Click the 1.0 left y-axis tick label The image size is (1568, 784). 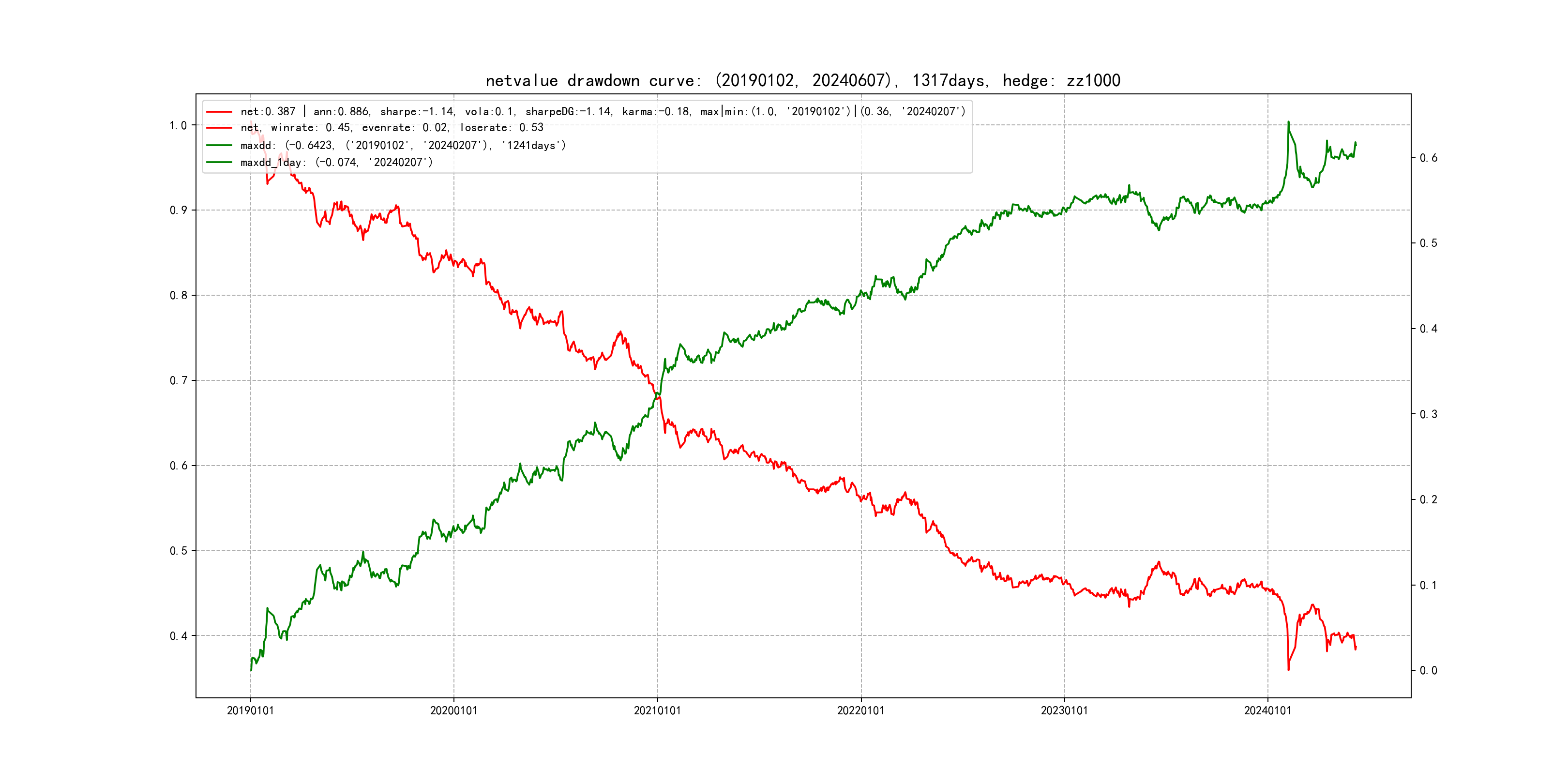(178, 125)
